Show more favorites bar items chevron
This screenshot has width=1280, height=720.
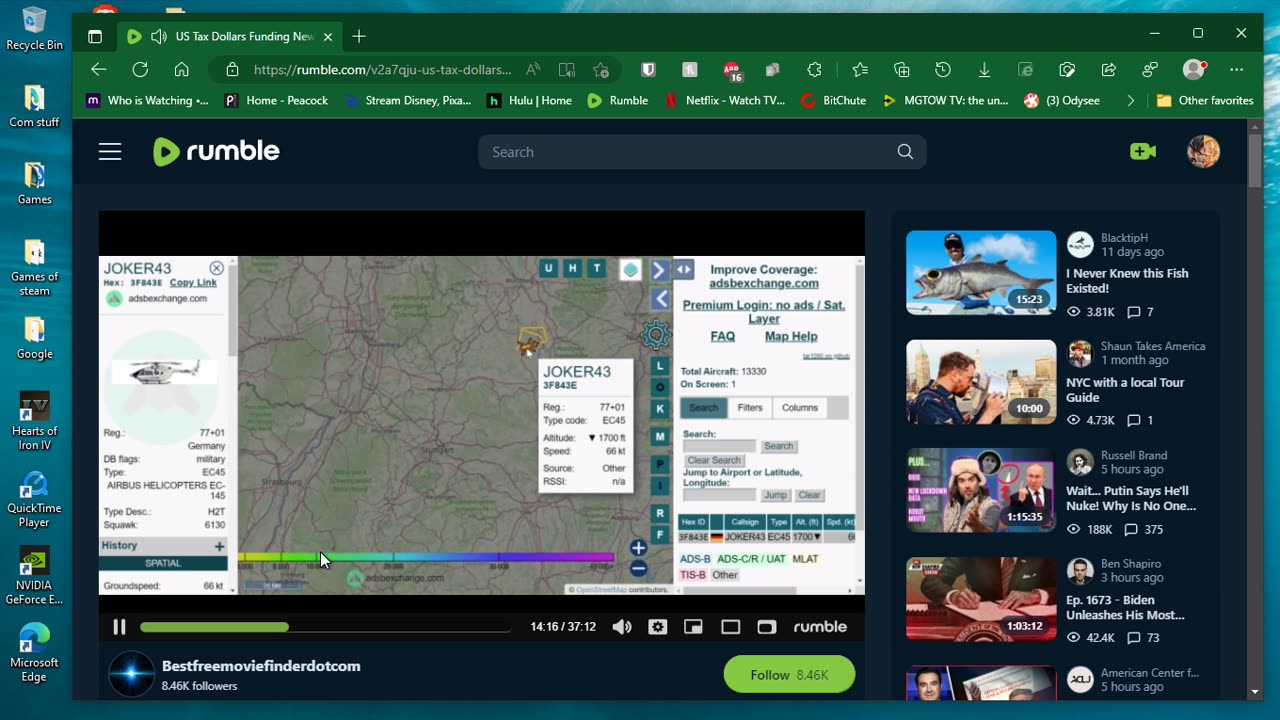1131,100
